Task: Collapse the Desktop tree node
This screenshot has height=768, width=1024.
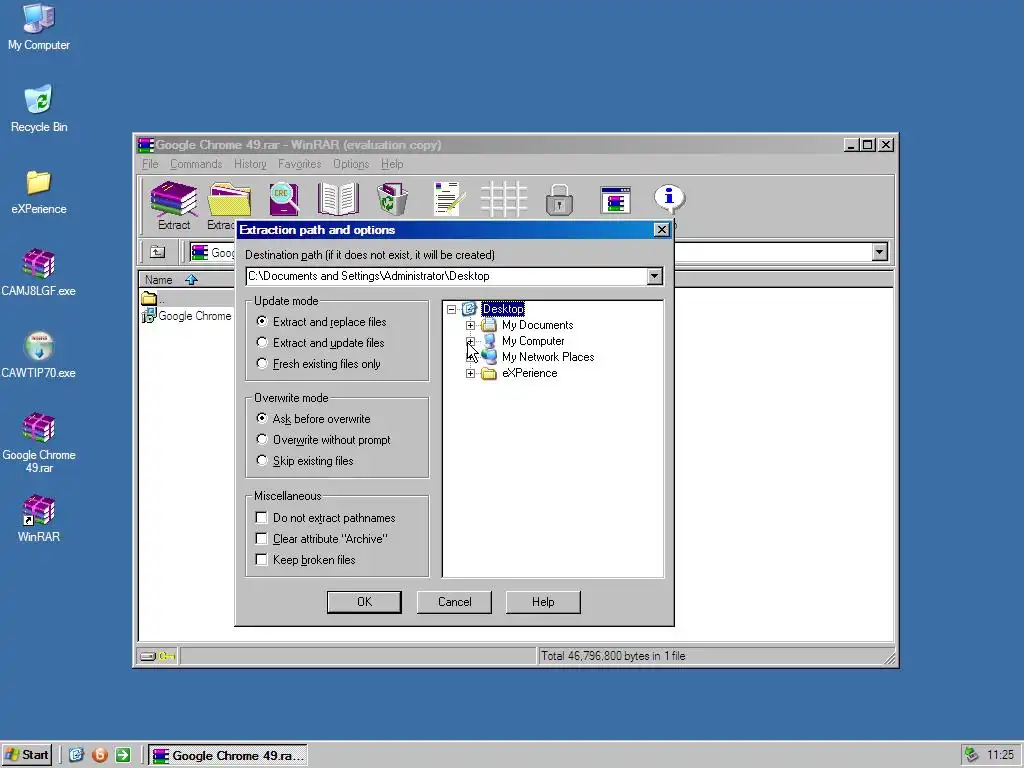Action: point(451,309)
